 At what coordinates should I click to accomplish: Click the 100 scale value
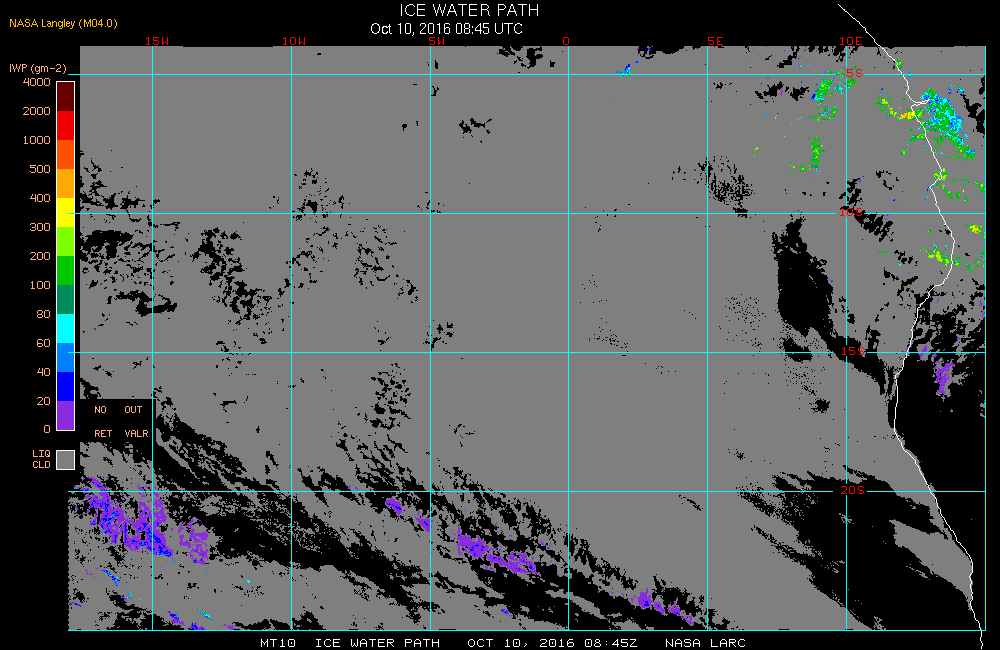click(40, 285)
